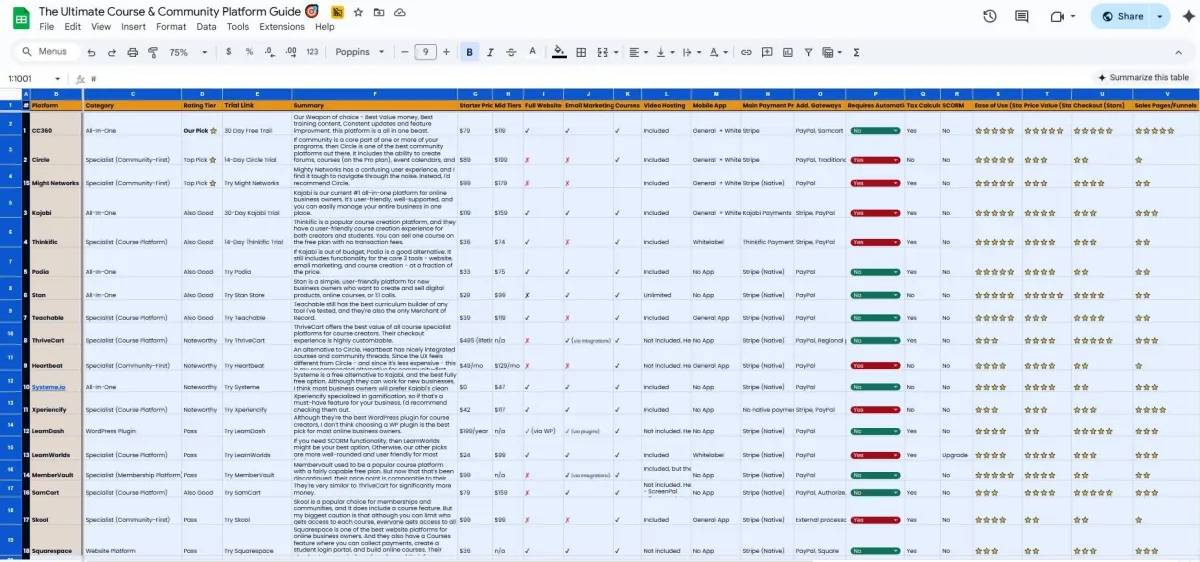Expand the arrow next to Share
The width and height of the screenshot is (1200, 562).
(1159, 16)
